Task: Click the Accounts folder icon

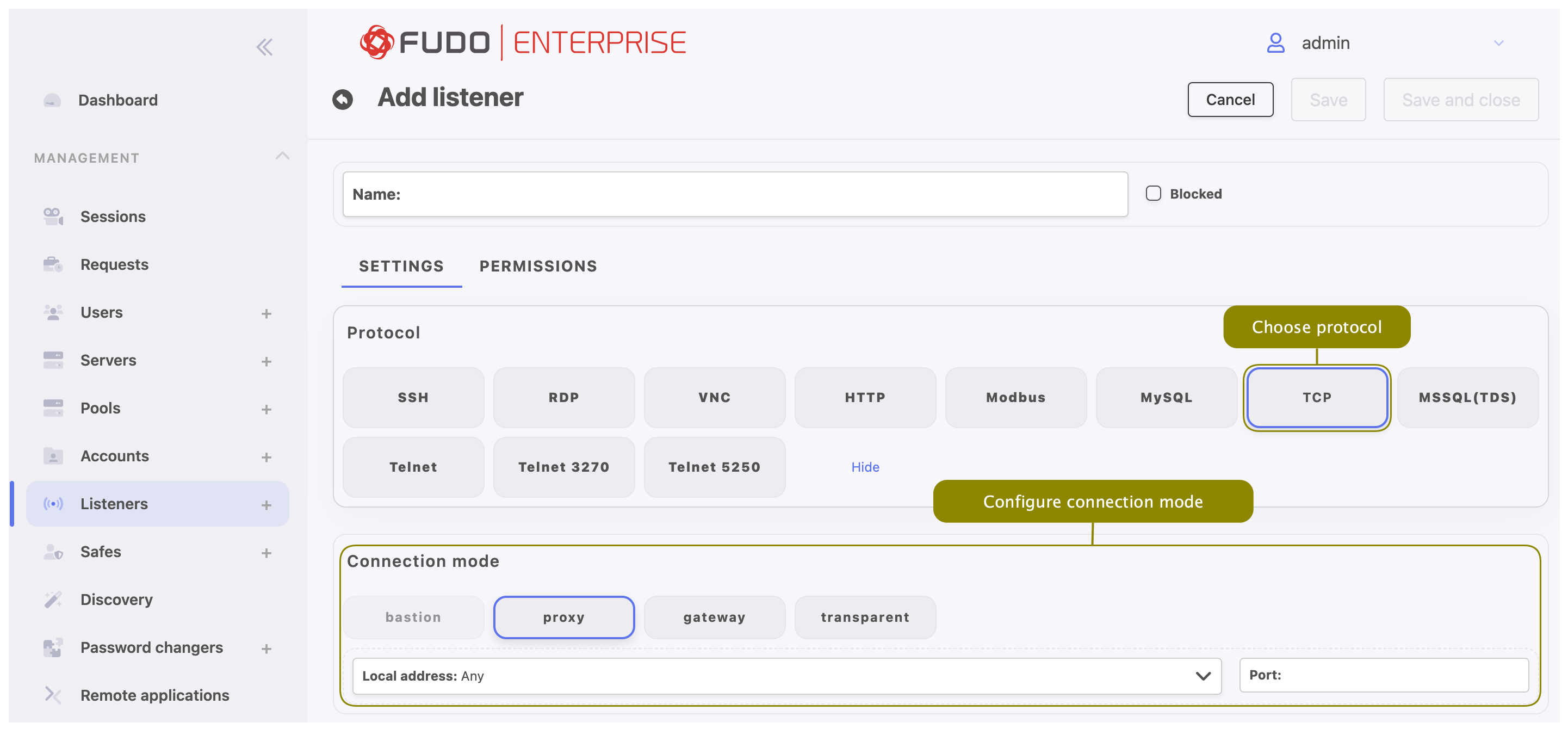Action: 53,456
